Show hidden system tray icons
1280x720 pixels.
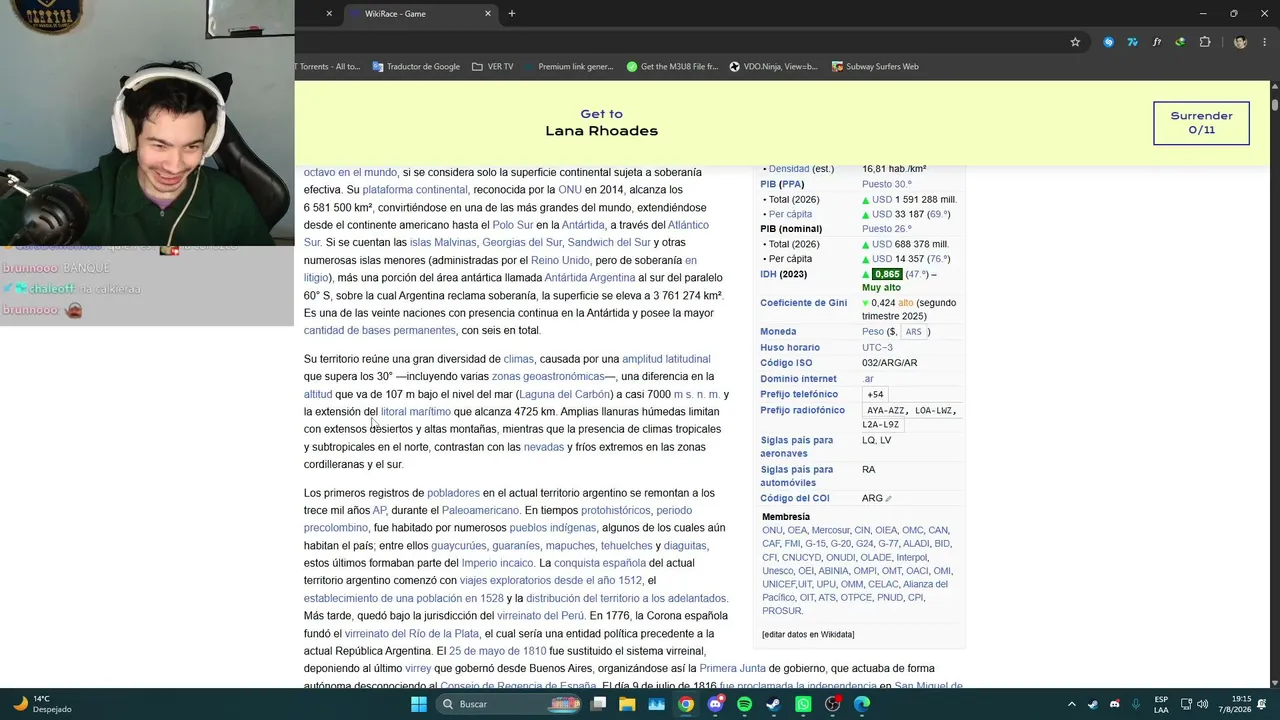pyautogui.click(x=1071, y=704)
